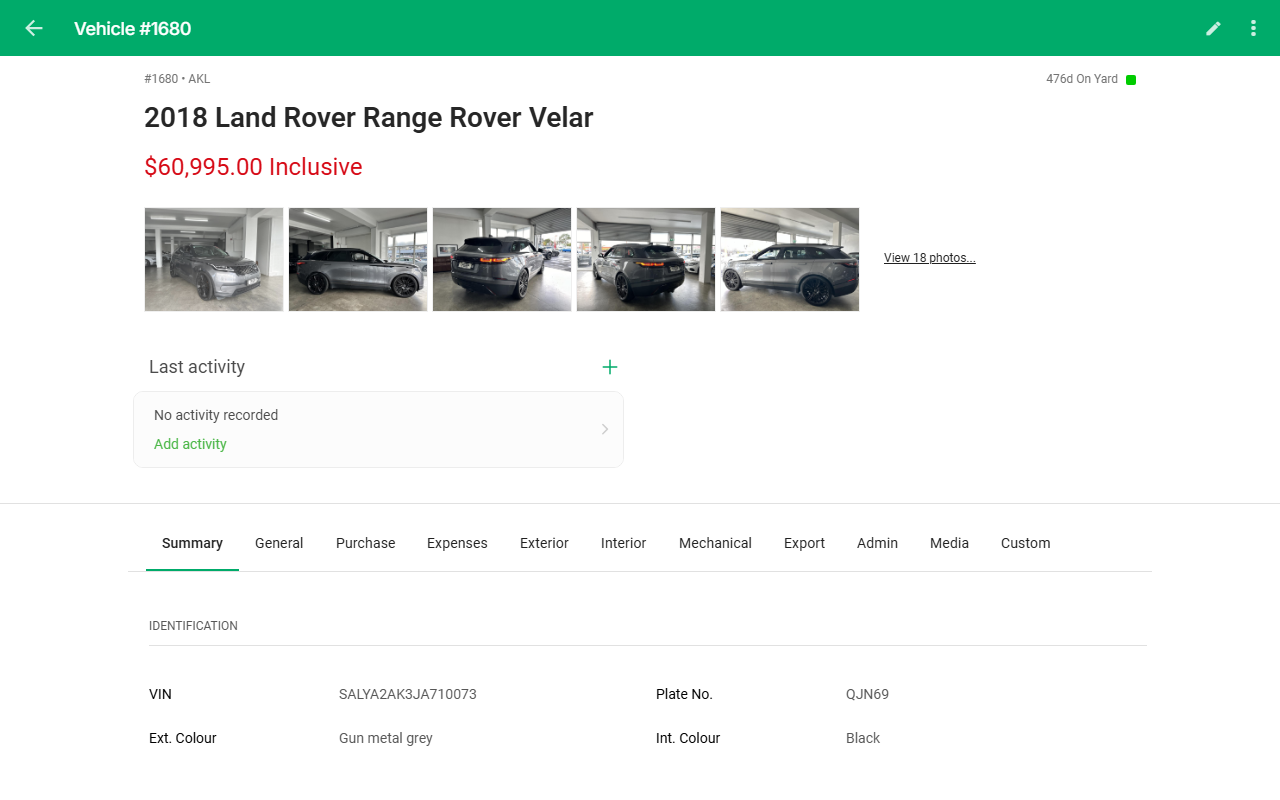Click the green Add activity link
The height and width of the screenshot is (800, 1280).
click(190, 444)
